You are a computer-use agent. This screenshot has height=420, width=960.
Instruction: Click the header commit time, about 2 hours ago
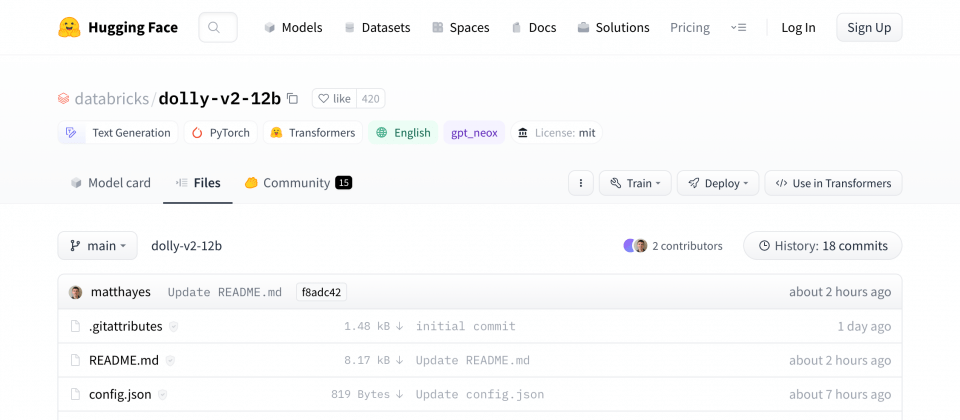(x=840, y=292)
